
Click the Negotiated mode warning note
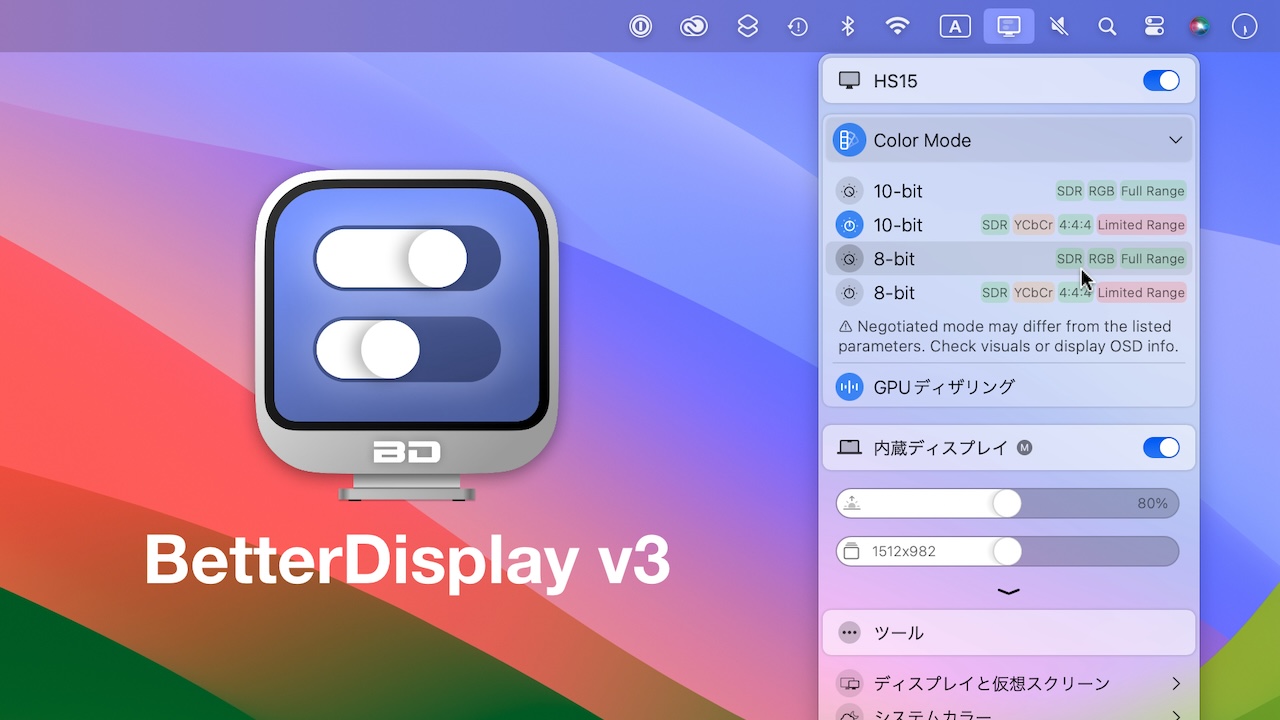1009,336
